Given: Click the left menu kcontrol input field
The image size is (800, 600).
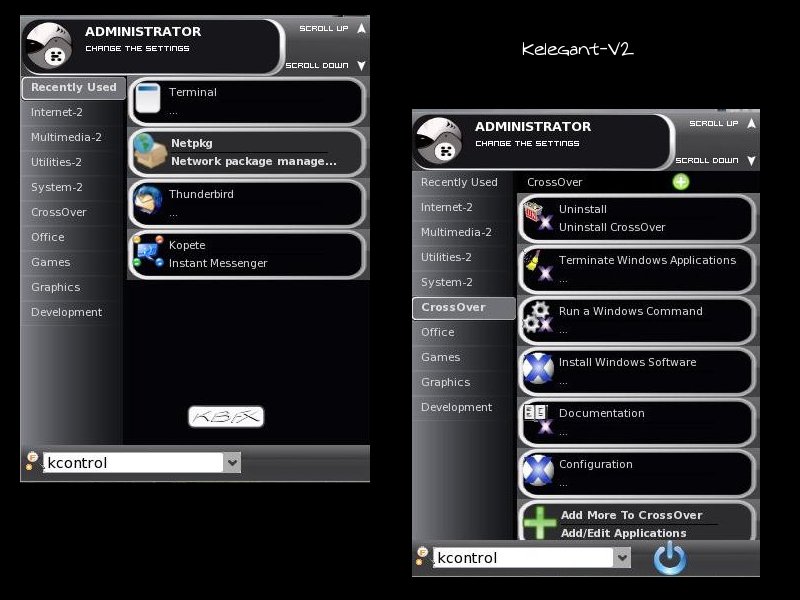Looking at the screenshot, I should tap(133, 463).
